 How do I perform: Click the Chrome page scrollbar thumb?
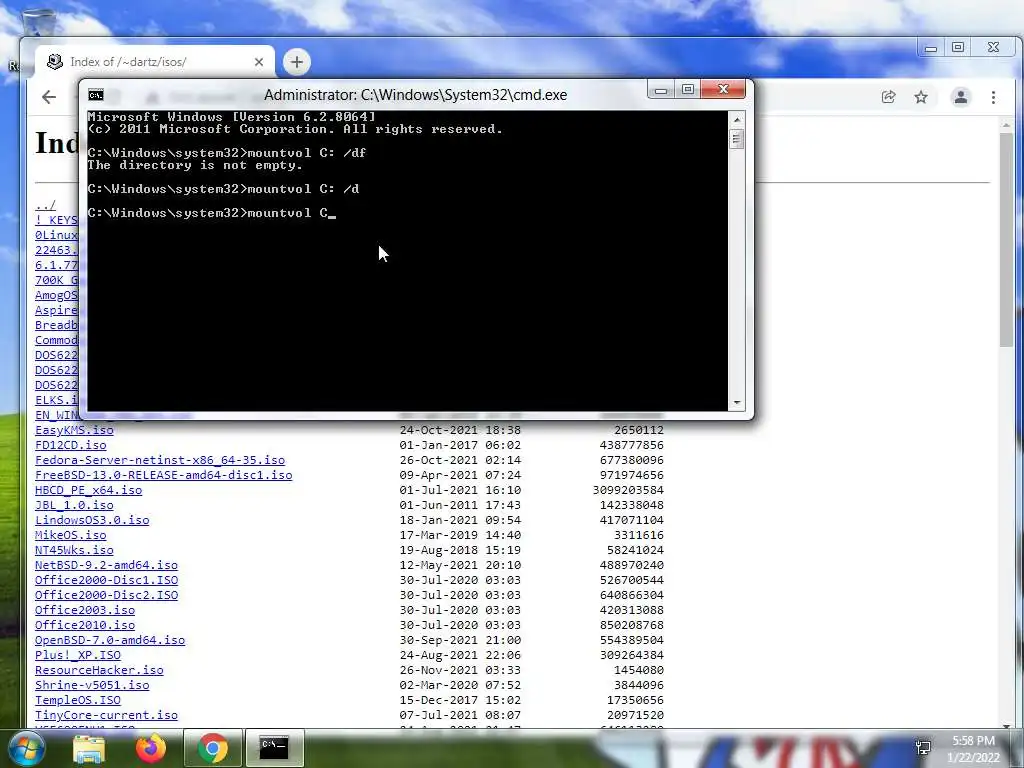click(x=1006, y=240)
